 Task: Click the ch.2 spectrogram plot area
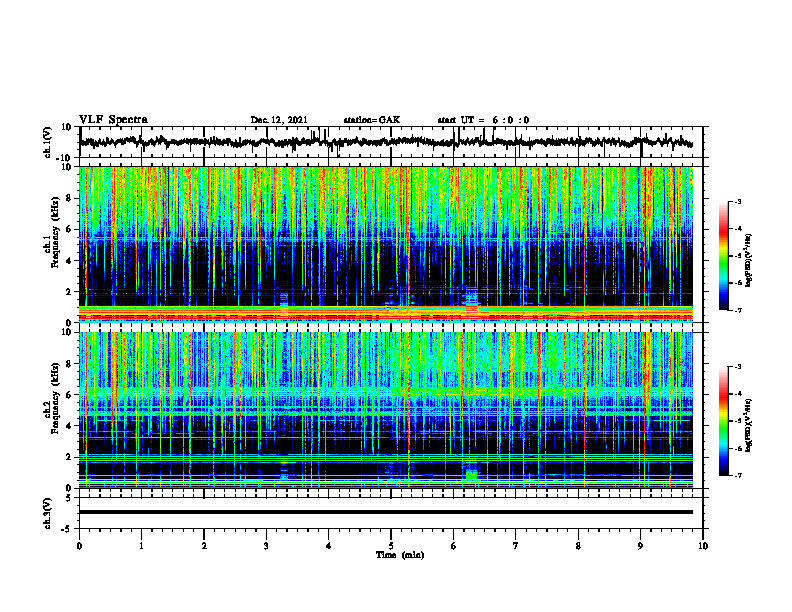386,410
